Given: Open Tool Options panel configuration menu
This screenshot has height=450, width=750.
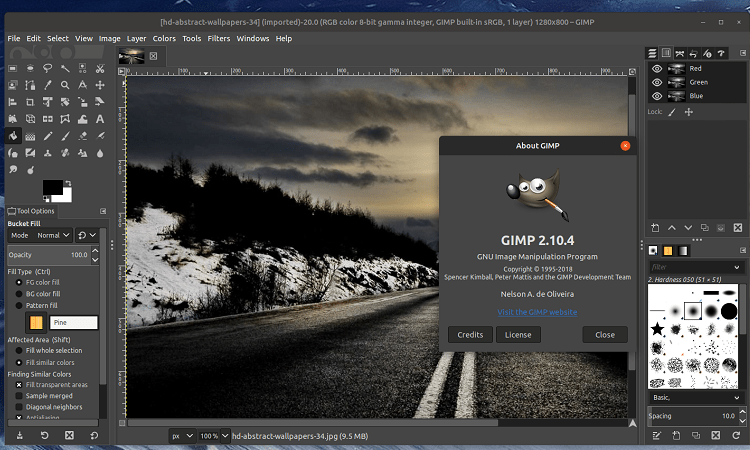Looking at the screenshot, I should [103, 211].
